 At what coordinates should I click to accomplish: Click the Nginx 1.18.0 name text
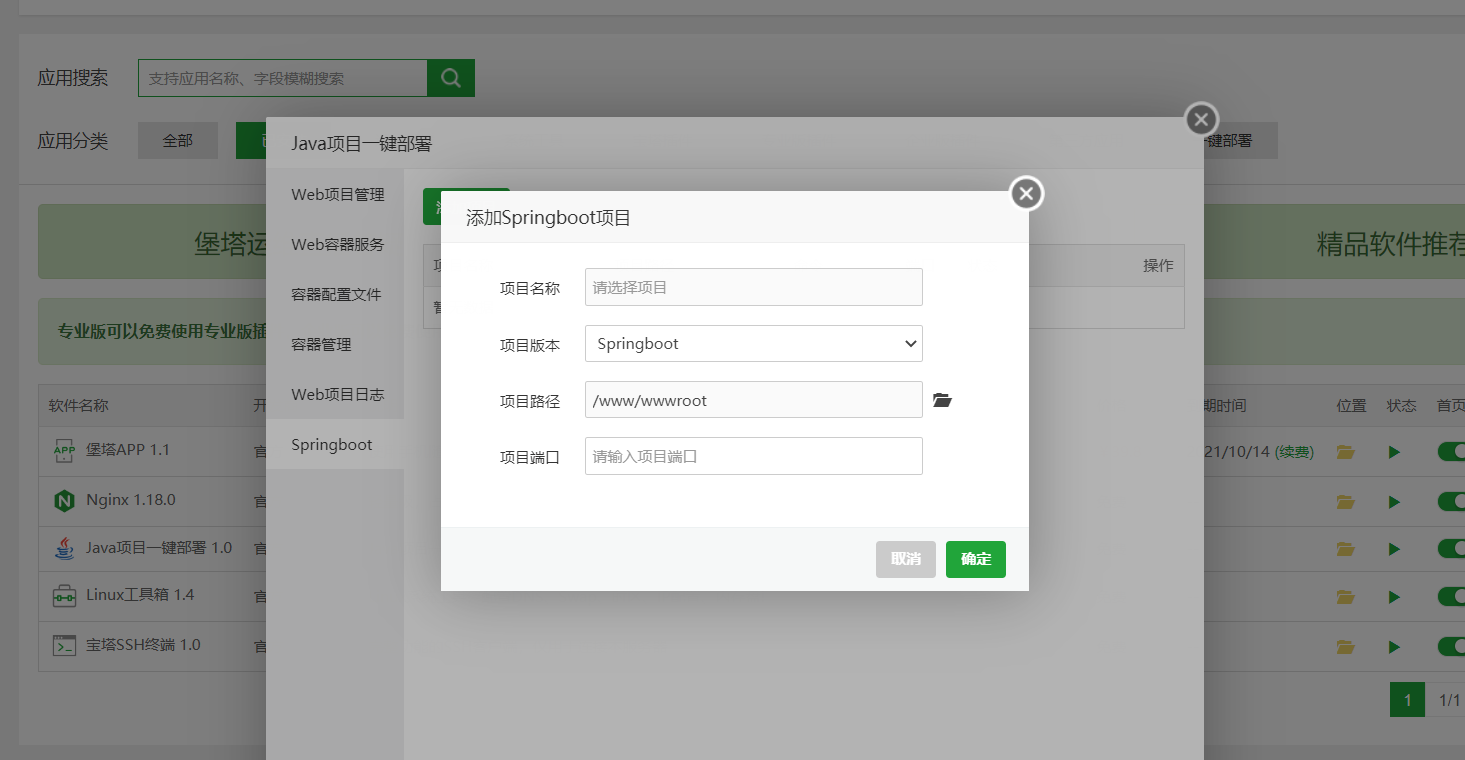(x=131, y=500)
